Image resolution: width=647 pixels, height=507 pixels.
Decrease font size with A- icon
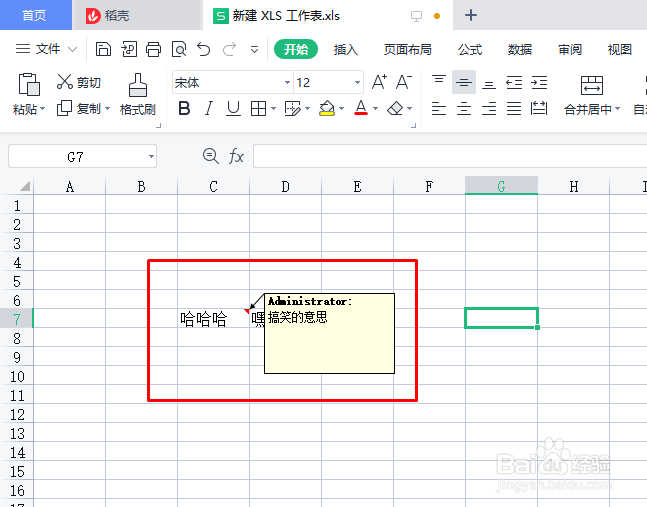(404, 82)
